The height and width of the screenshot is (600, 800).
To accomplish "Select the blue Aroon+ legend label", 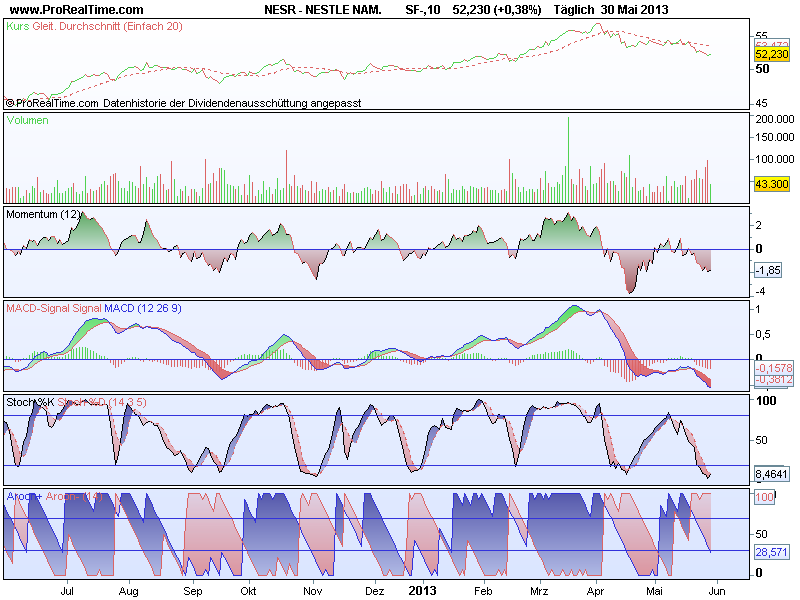I will point(24,496).
